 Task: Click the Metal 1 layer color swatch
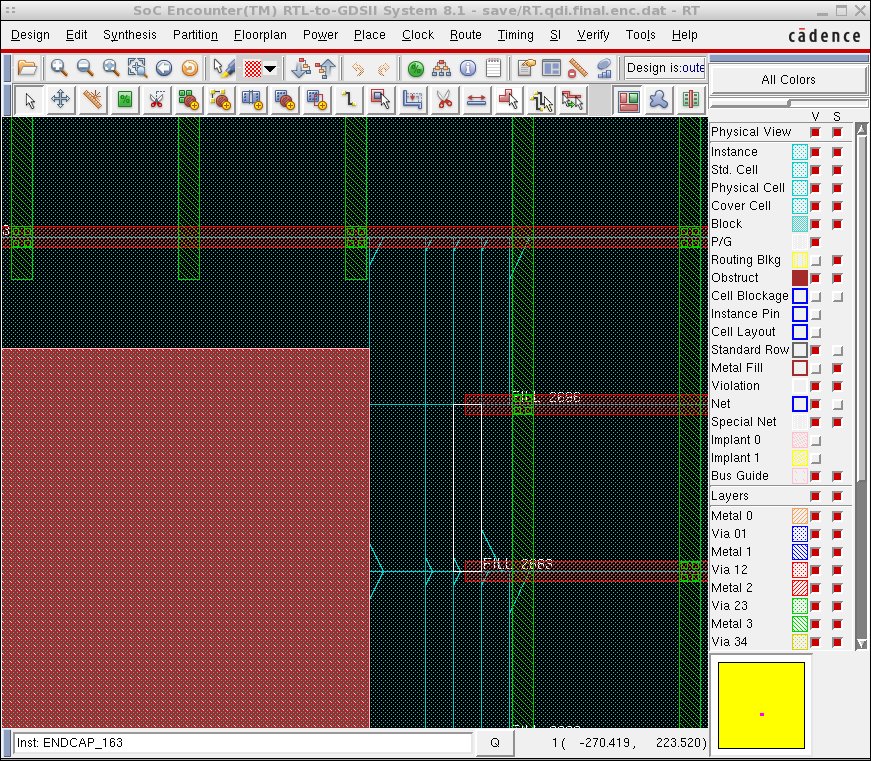click(799, 552)
